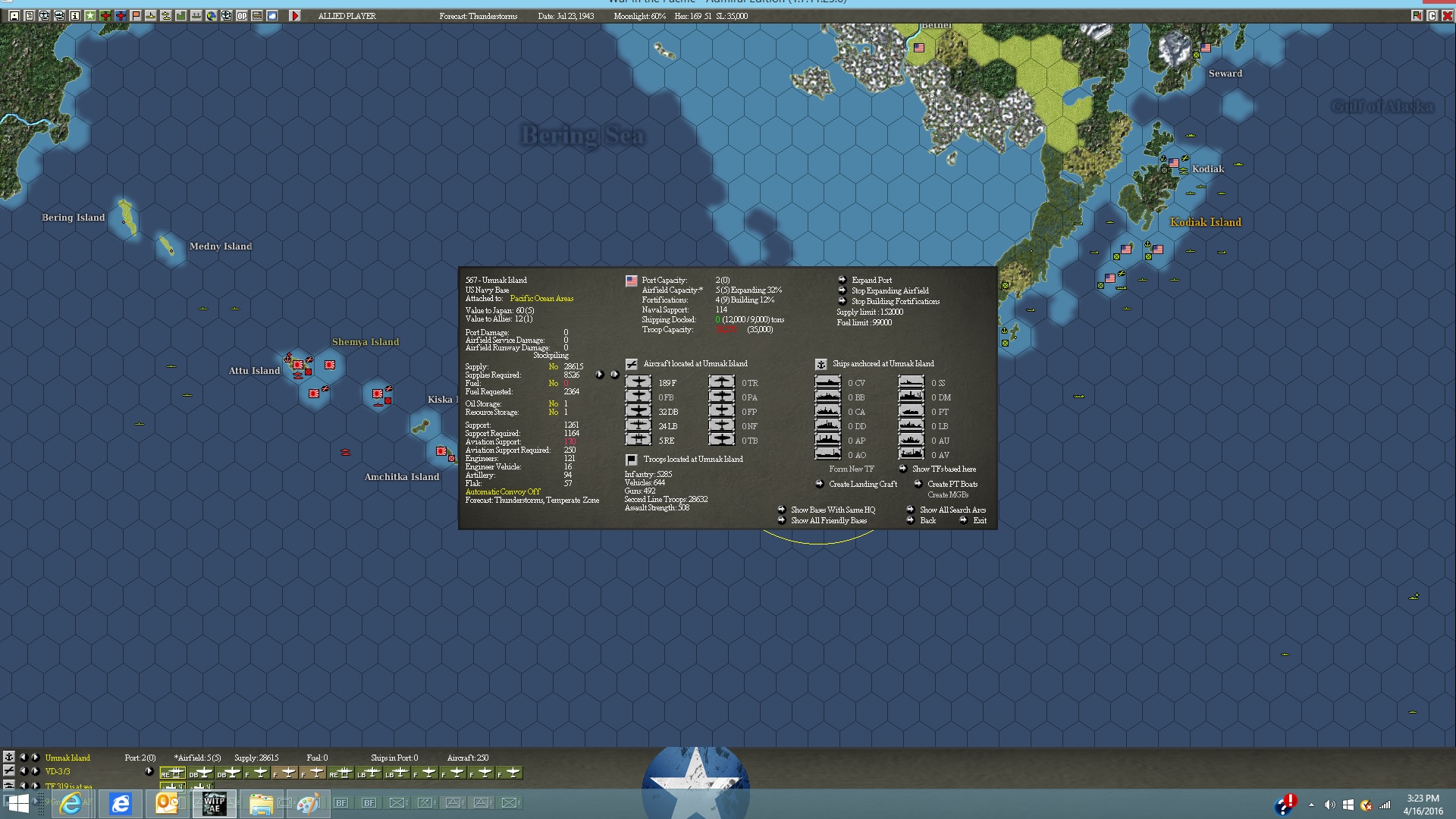Open the document list toolbar icon
Screen dimensions: 1456x819
30,15
